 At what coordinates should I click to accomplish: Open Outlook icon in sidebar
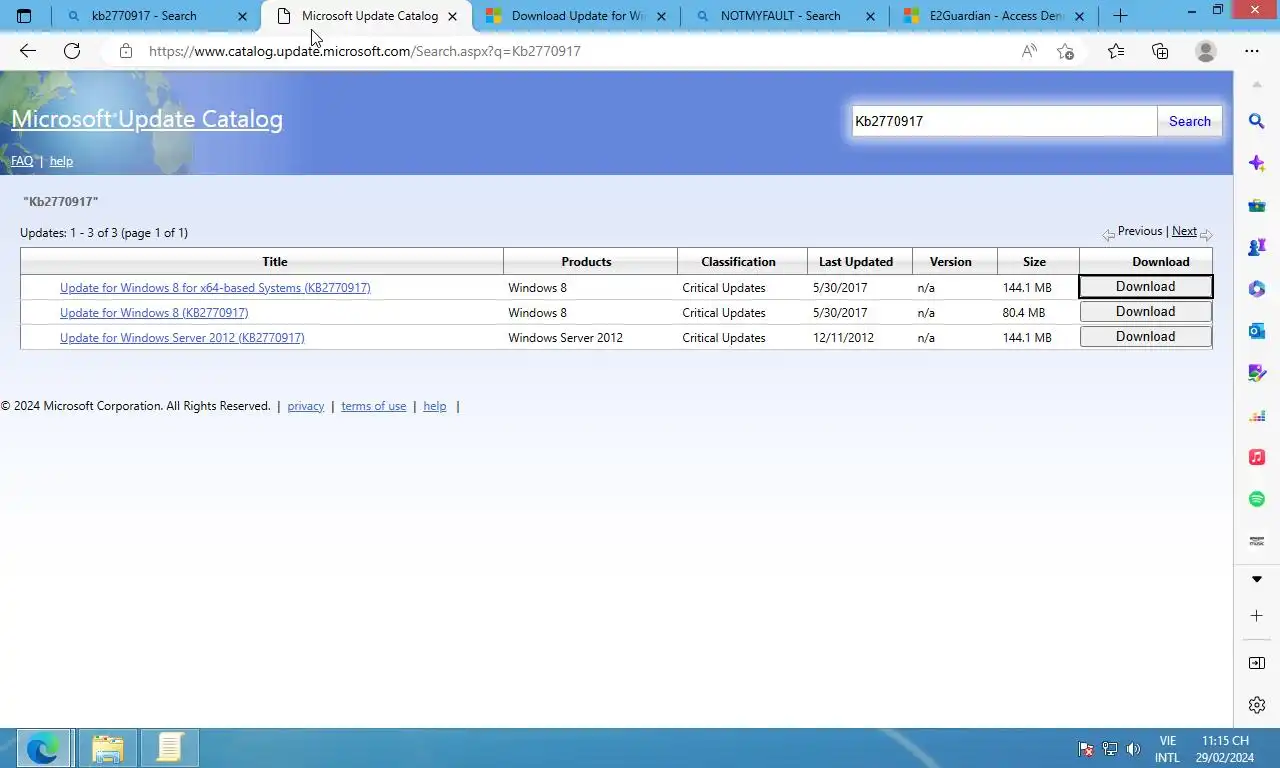coord(1257,331)
